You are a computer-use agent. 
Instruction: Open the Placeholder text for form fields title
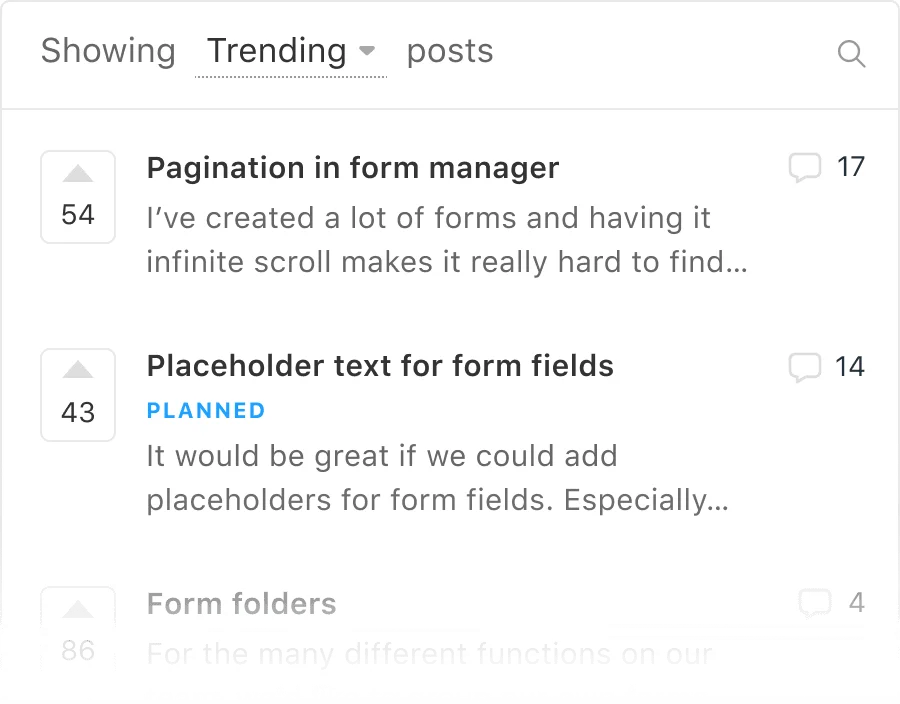[x=380, y=366]
